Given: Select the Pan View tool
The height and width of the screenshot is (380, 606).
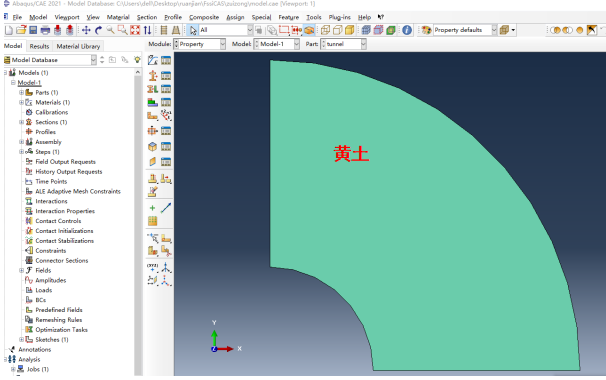Looking at the screenshot, I should click(x=86, y=30).
